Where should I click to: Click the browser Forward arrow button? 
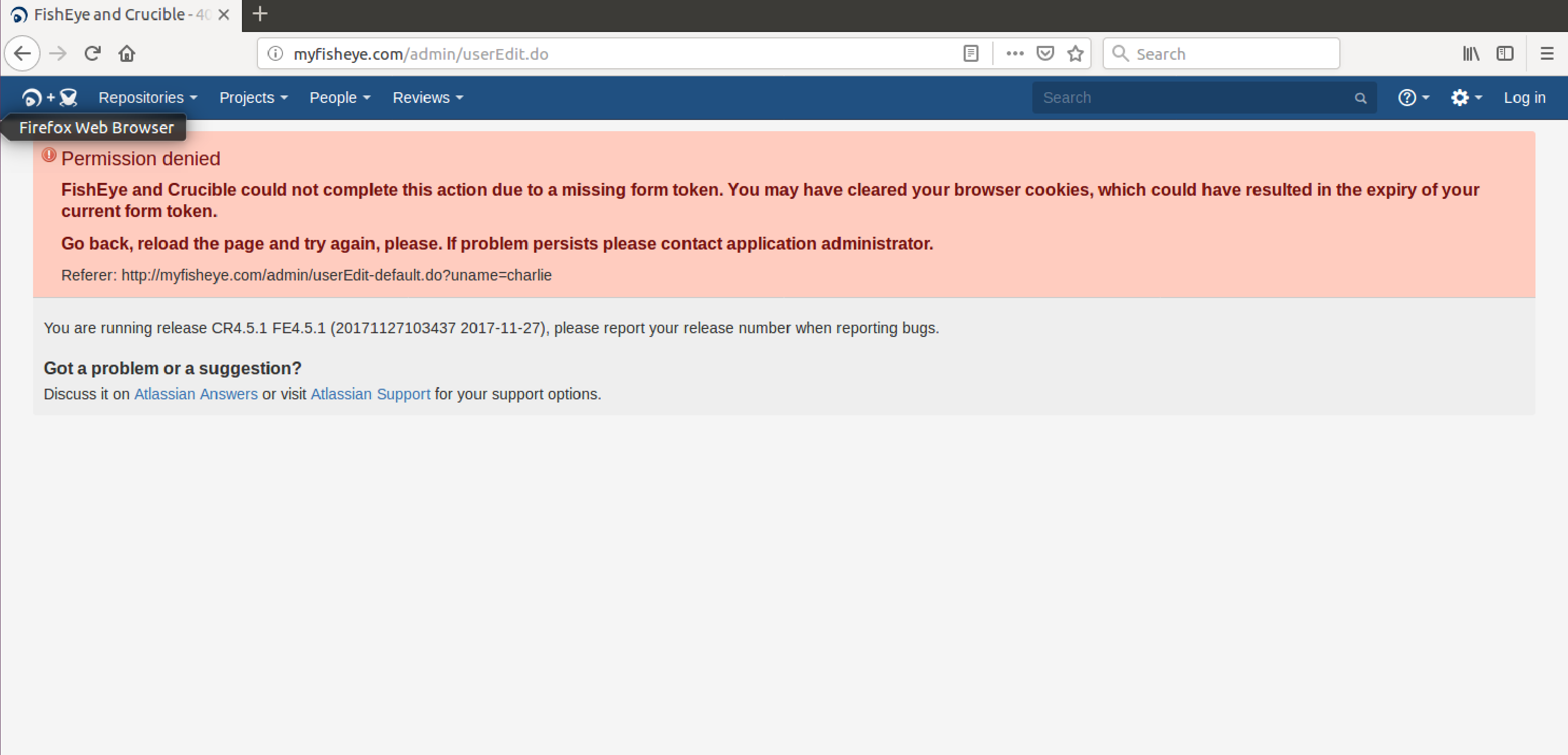[58, 53]
